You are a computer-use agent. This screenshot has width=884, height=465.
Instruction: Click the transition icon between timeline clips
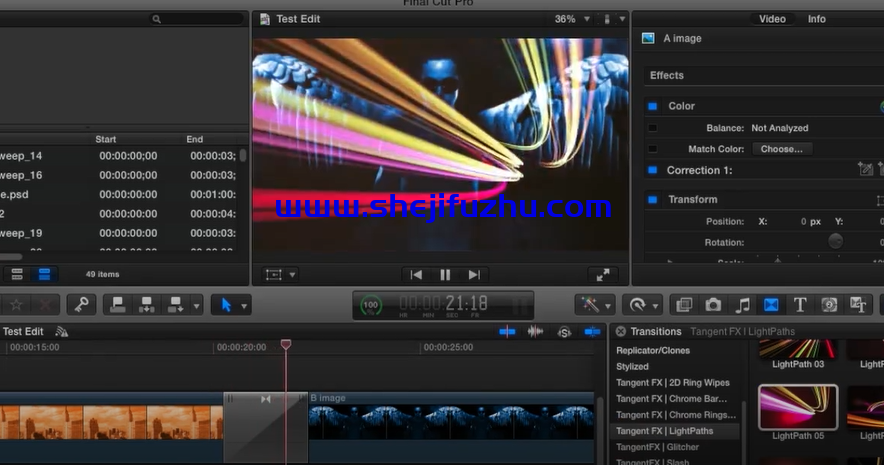click(266, 399)
